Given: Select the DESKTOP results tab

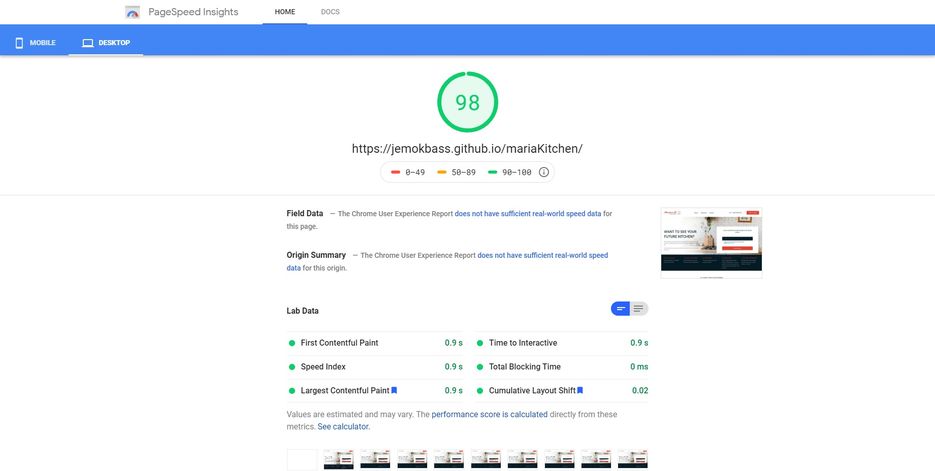Looking at the screenshot, I should [x=106, y=43].
